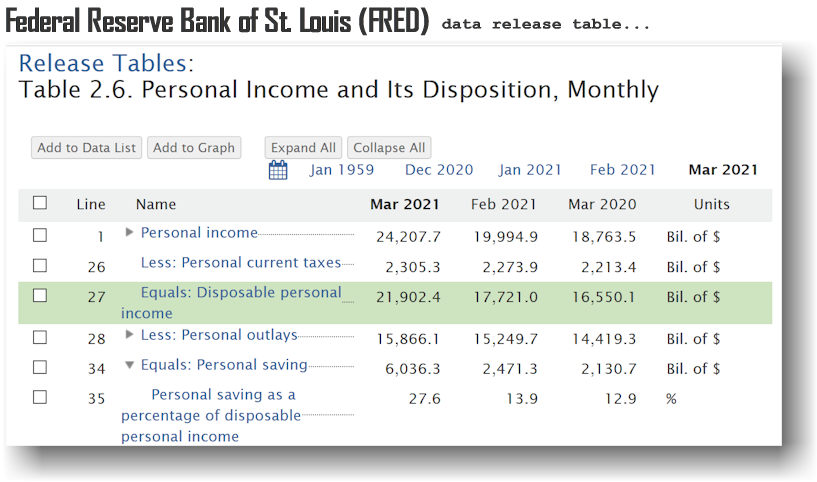817x482 pixels.
Task: Open the calendar date picker icon
Action: (278, 170)
